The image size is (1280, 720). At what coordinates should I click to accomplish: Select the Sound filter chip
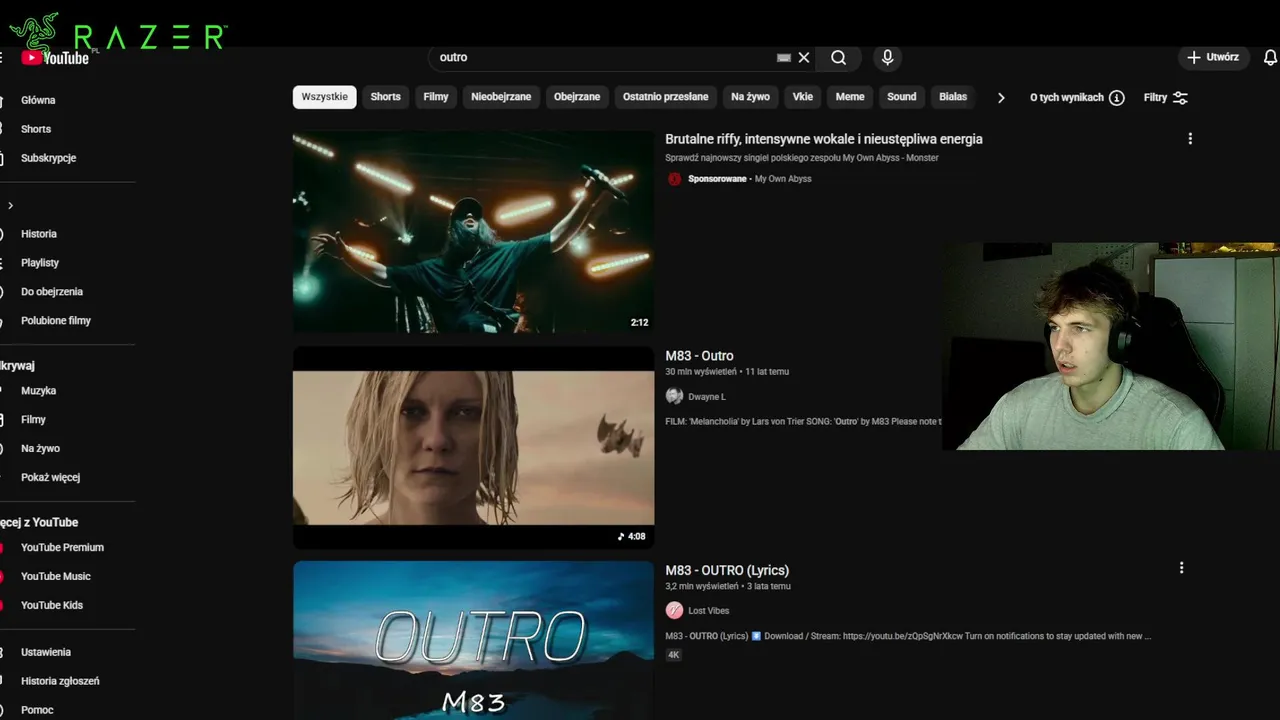pyautogui.click(x=902, y=97)
